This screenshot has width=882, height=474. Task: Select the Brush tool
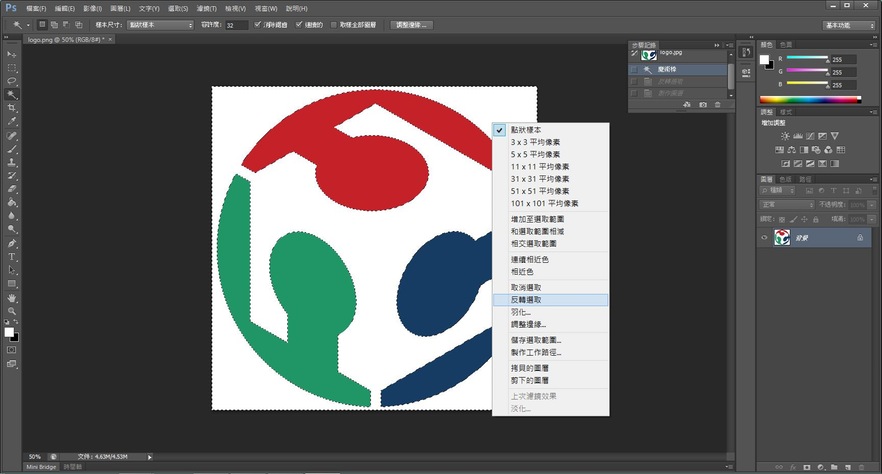point(11,150)
